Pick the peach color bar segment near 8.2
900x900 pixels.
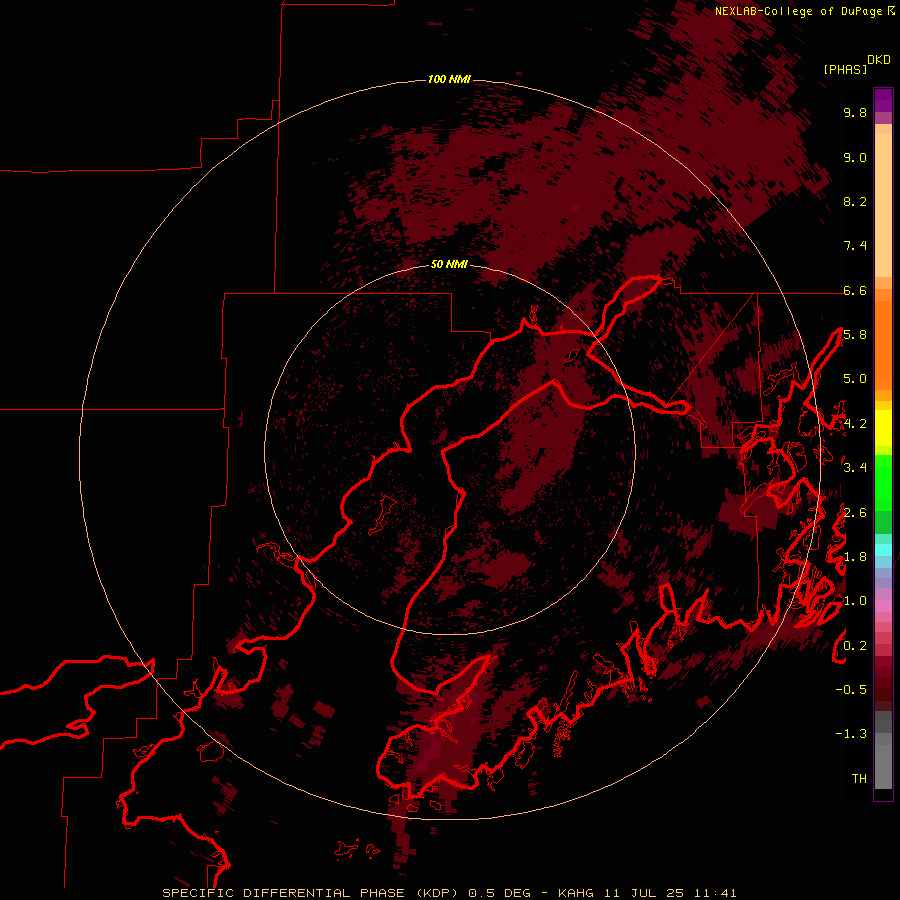pyautogui.click(x=883, y=205)
